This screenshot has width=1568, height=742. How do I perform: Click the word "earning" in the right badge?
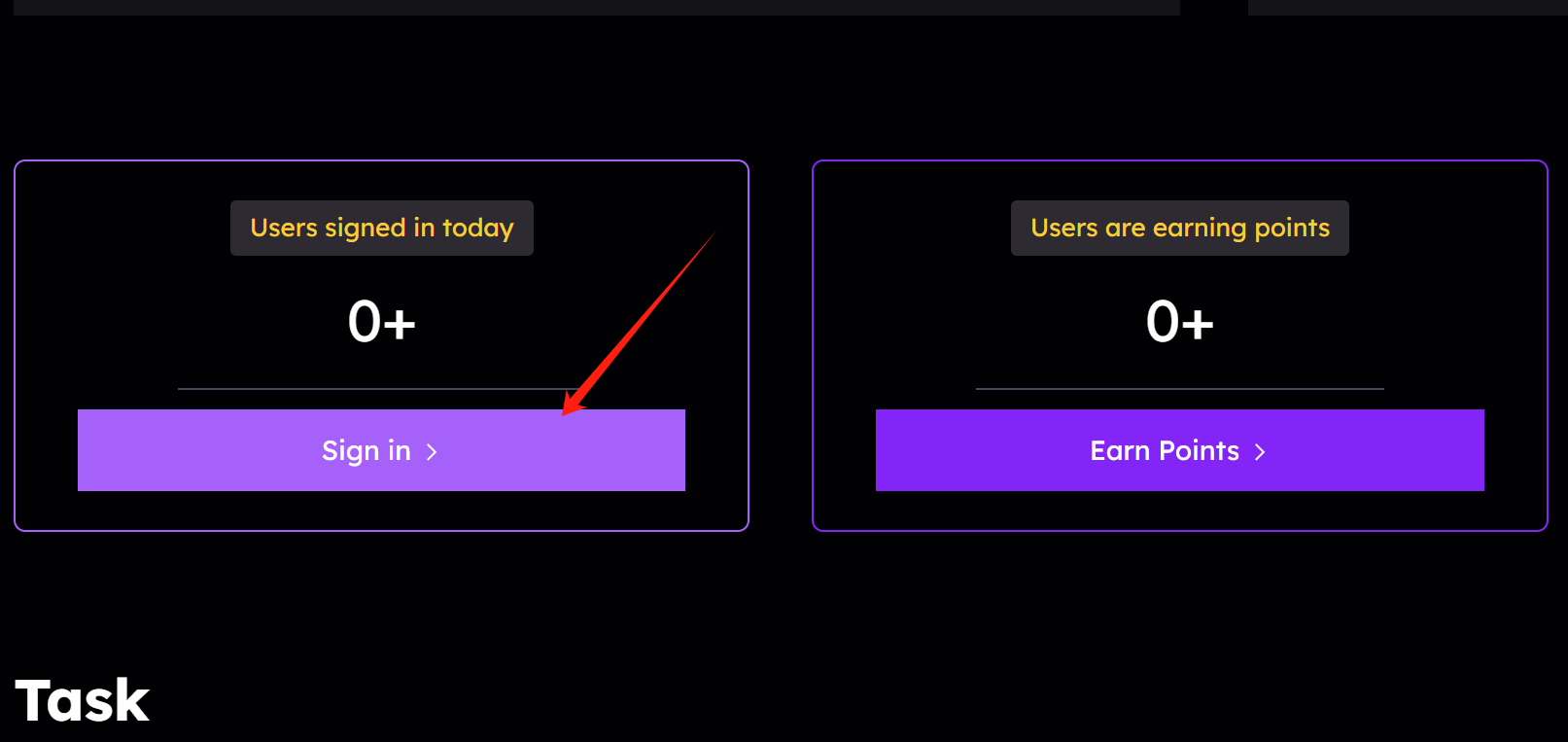tap(1199, 228)
